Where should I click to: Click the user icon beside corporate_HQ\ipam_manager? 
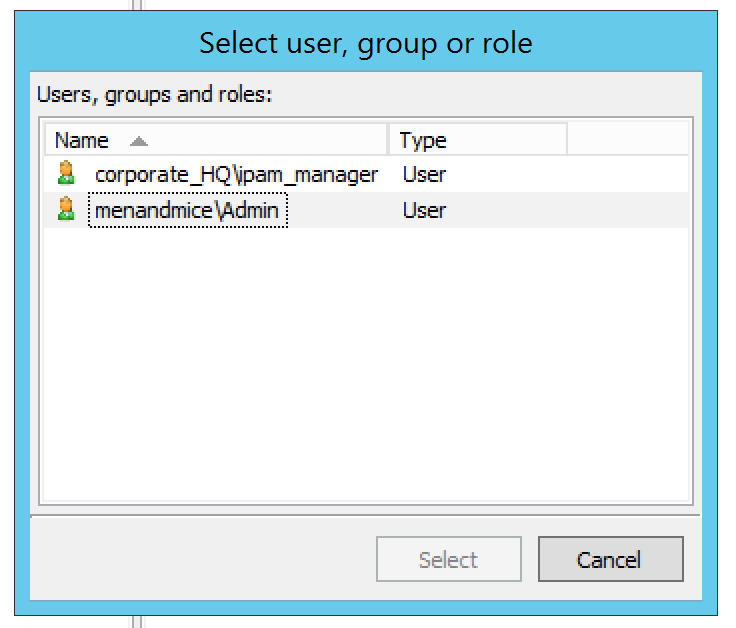[x=66, y=175]
